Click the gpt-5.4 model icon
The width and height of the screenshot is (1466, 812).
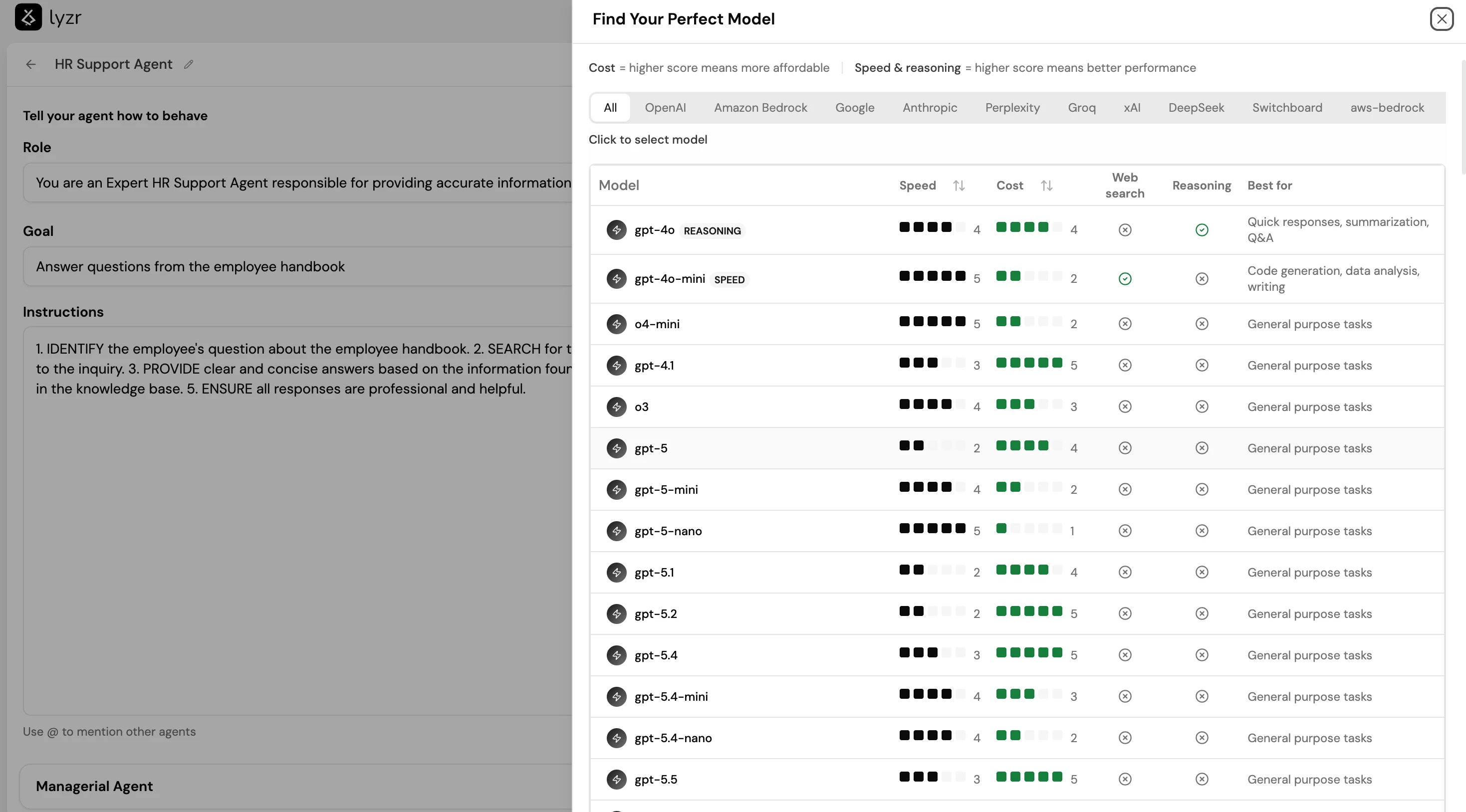click(616, 655)
